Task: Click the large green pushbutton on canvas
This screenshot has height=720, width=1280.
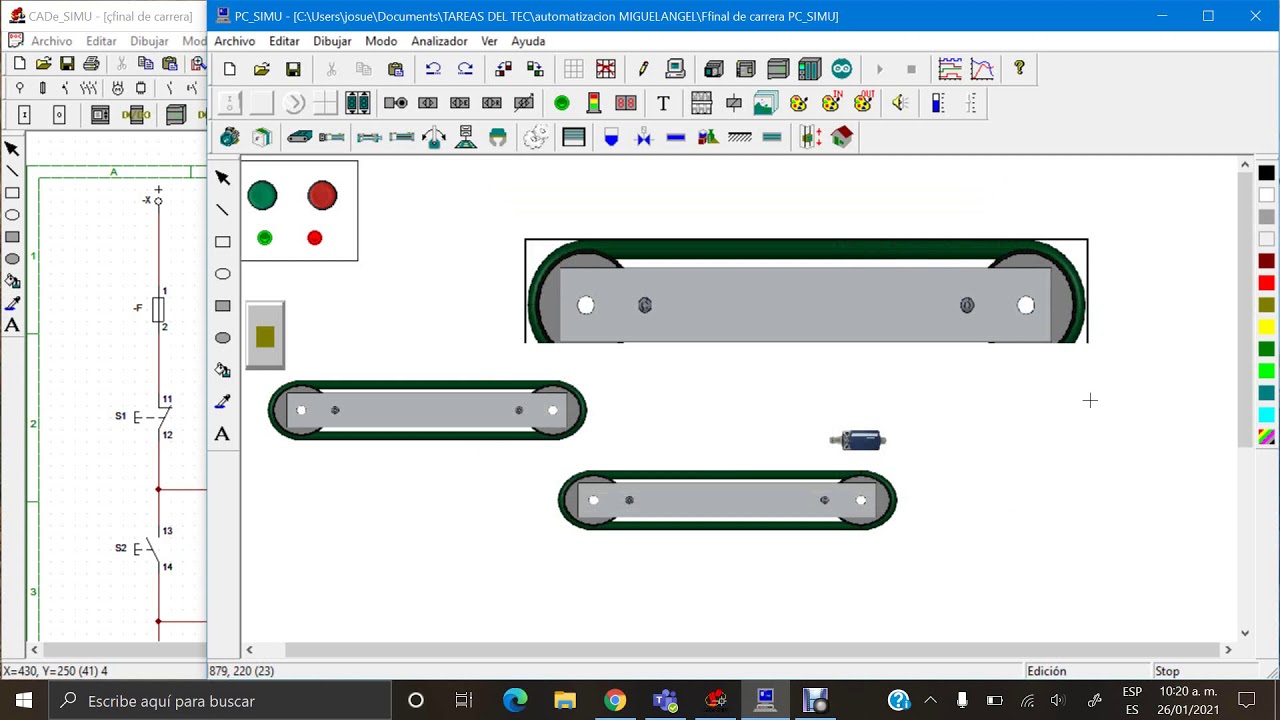Action: coord(262,195)
